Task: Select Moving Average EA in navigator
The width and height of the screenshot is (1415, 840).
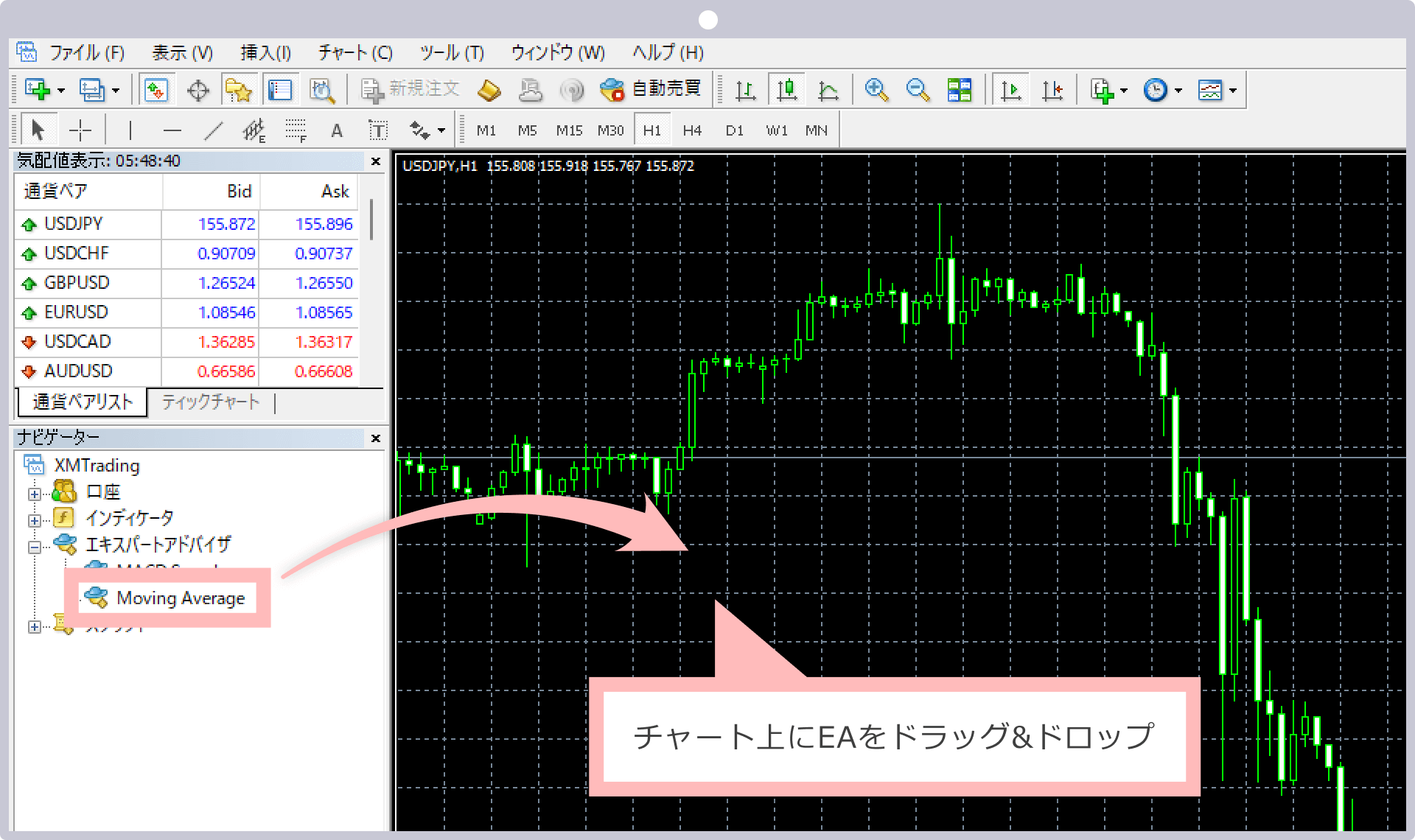Action: click(168, 597)
